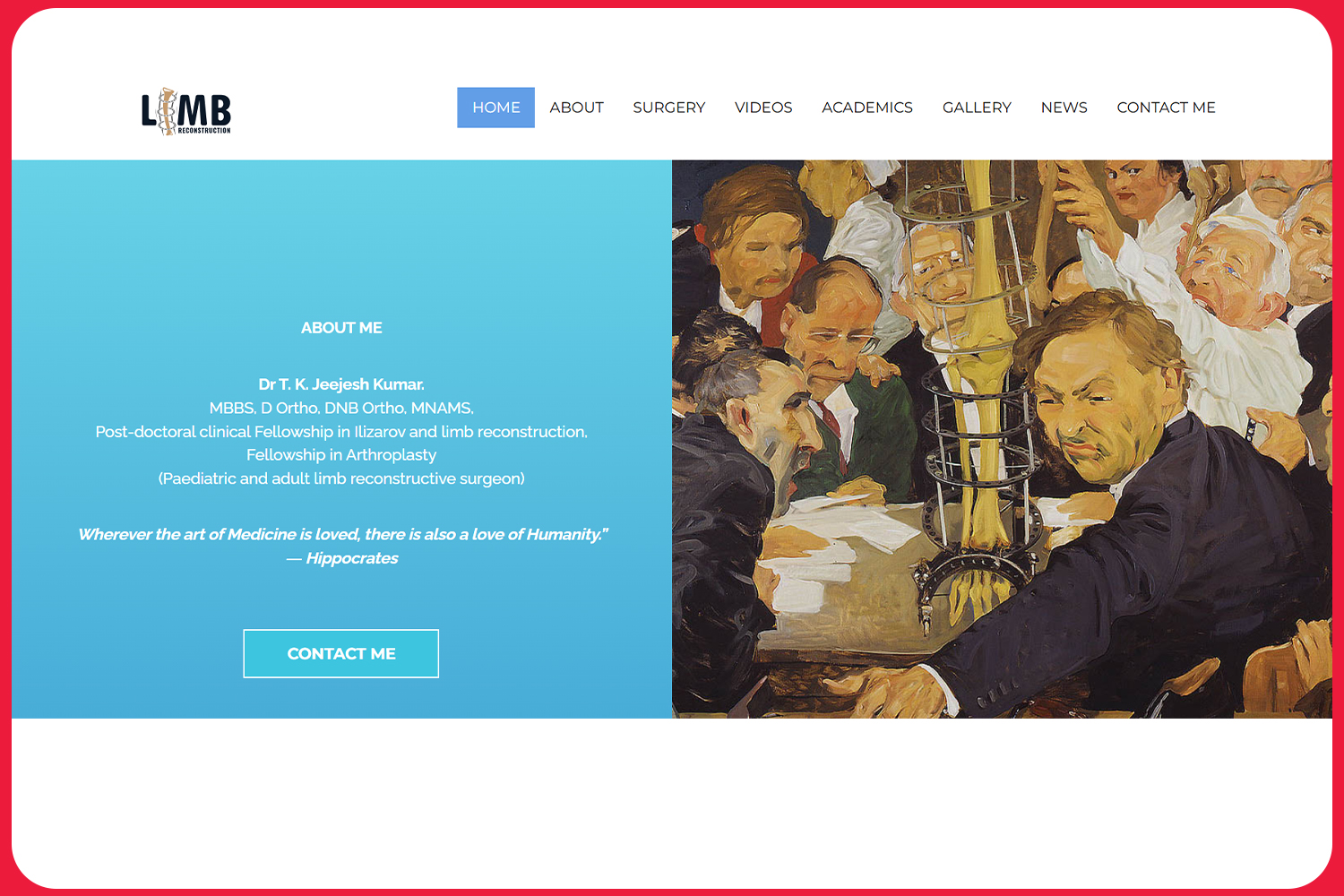The height and width of the screenshot is (896, 1344).
Task: Open the HOME menu item
Action: coord(495,108)
